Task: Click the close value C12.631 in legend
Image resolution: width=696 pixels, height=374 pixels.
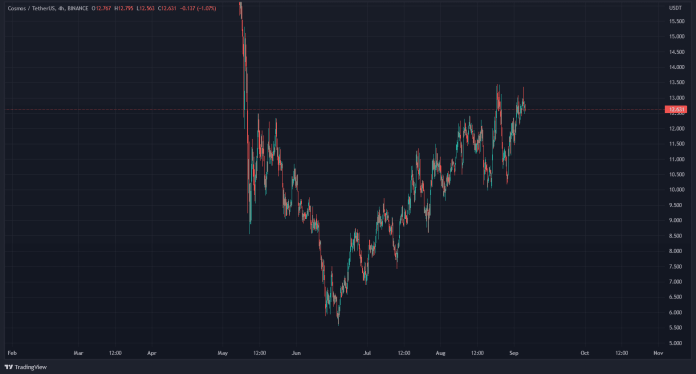Action: click(x=168, y=8)
